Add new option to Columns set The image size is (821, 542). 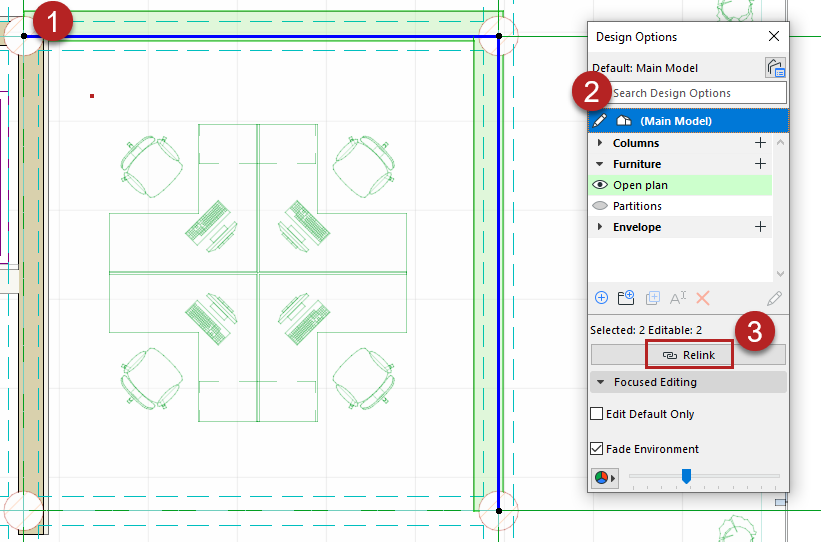coord(760,142)
